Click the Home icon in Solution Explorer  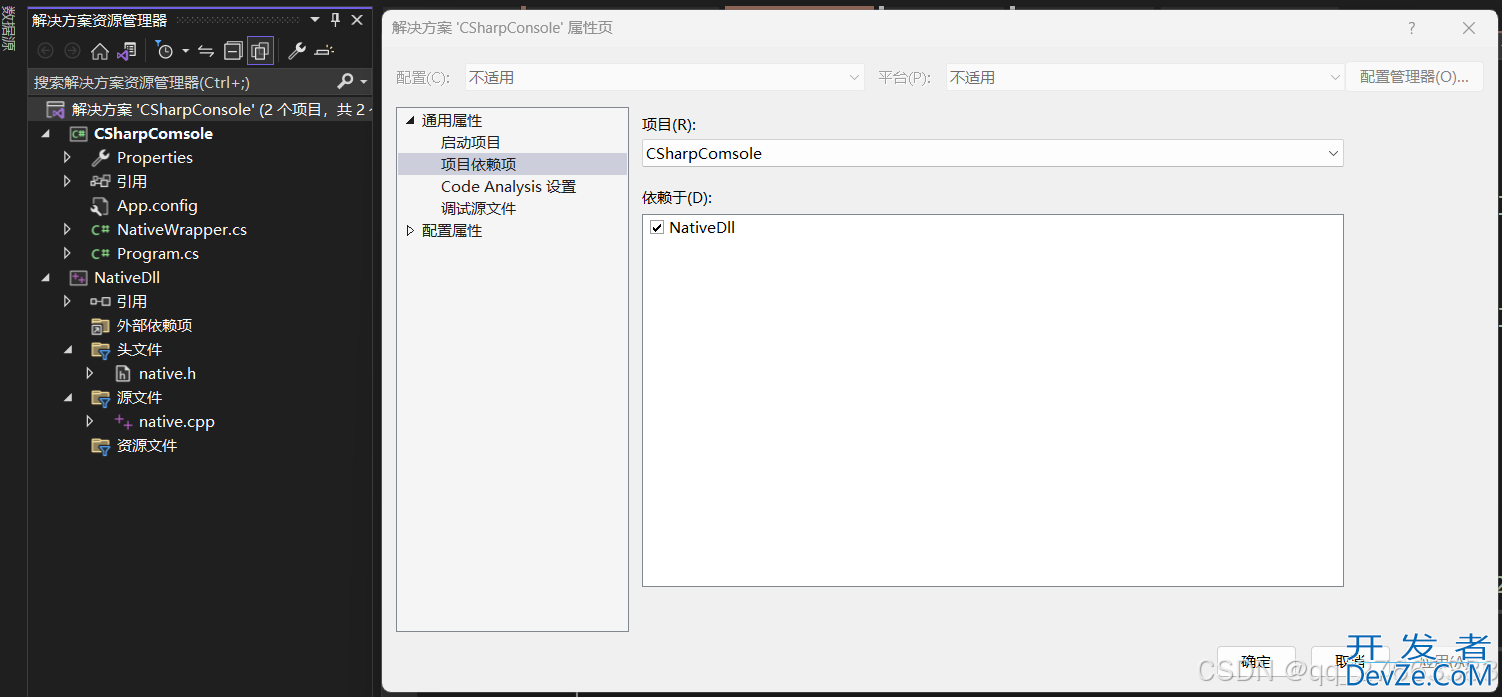pyautogui.click(x=99, y=51)
